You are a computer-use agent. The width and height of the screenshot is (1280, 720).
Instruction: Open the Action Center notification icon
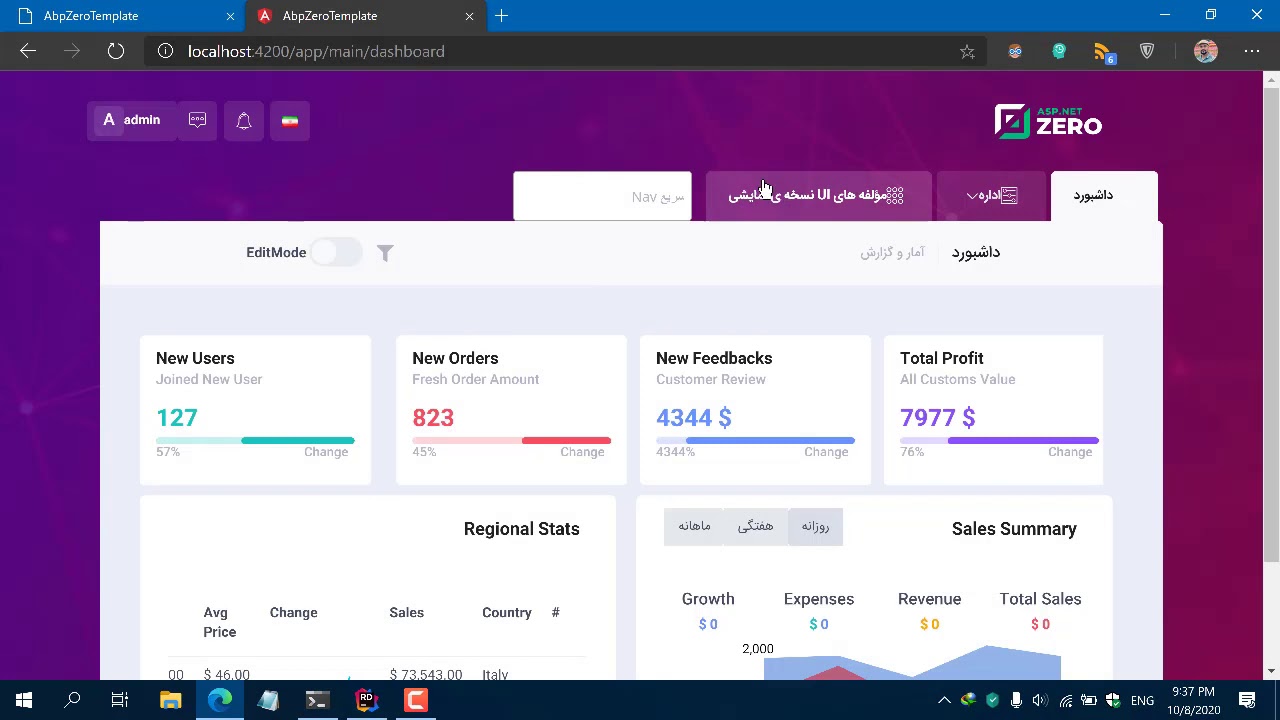coord(1247,700)
